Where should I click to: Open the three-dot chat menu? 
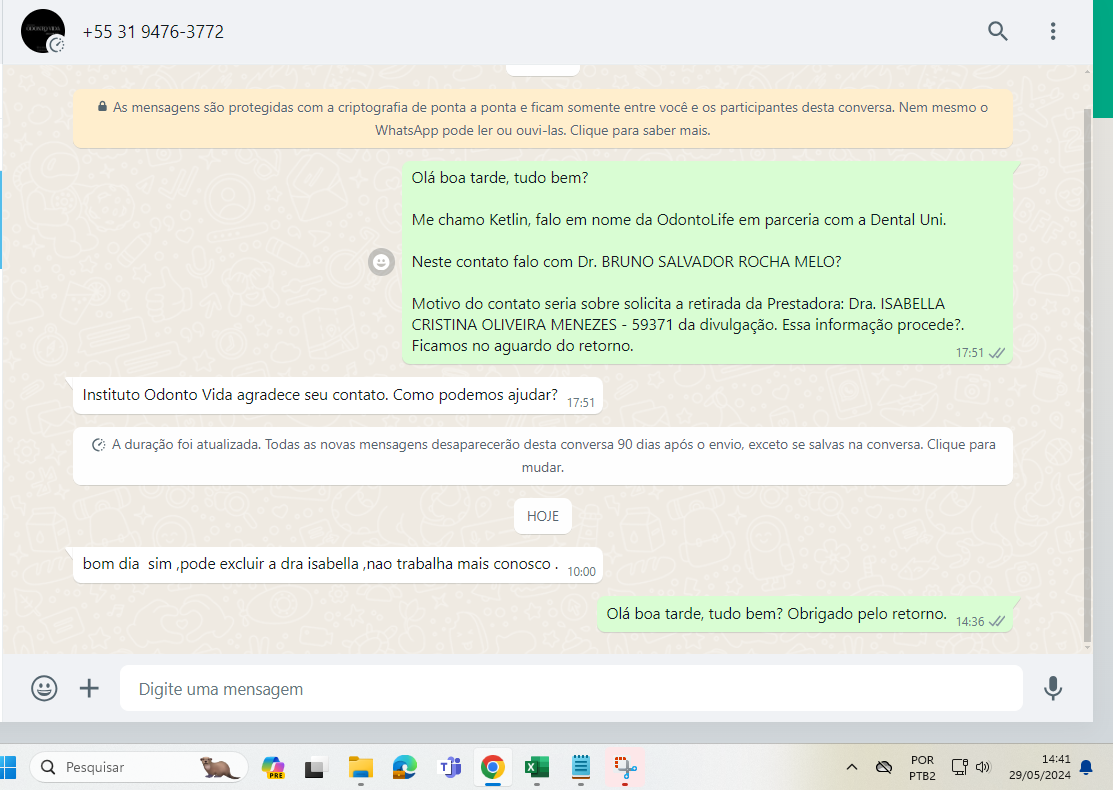[x=1053, y=31]
